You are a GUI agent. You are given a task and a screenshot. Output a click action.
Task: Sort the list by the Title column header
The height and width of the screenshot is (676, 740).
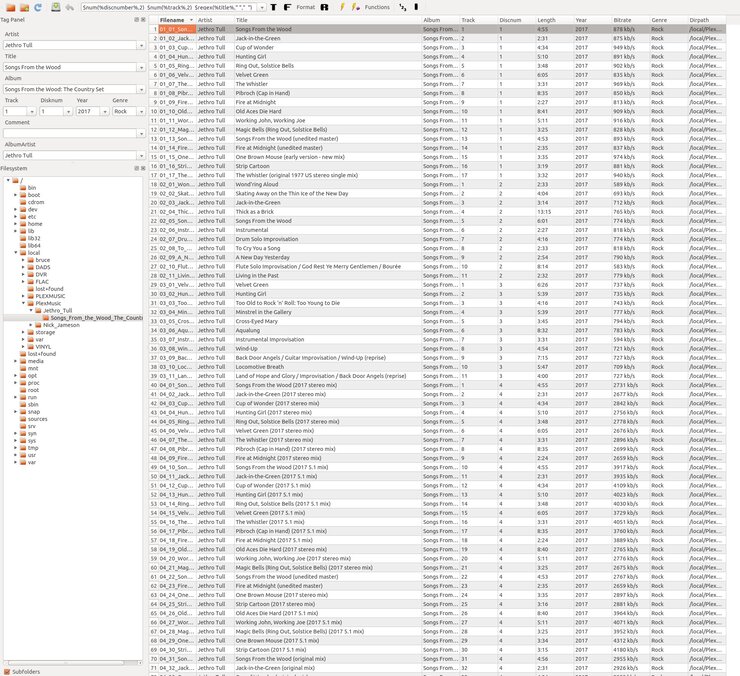(328, 20)
